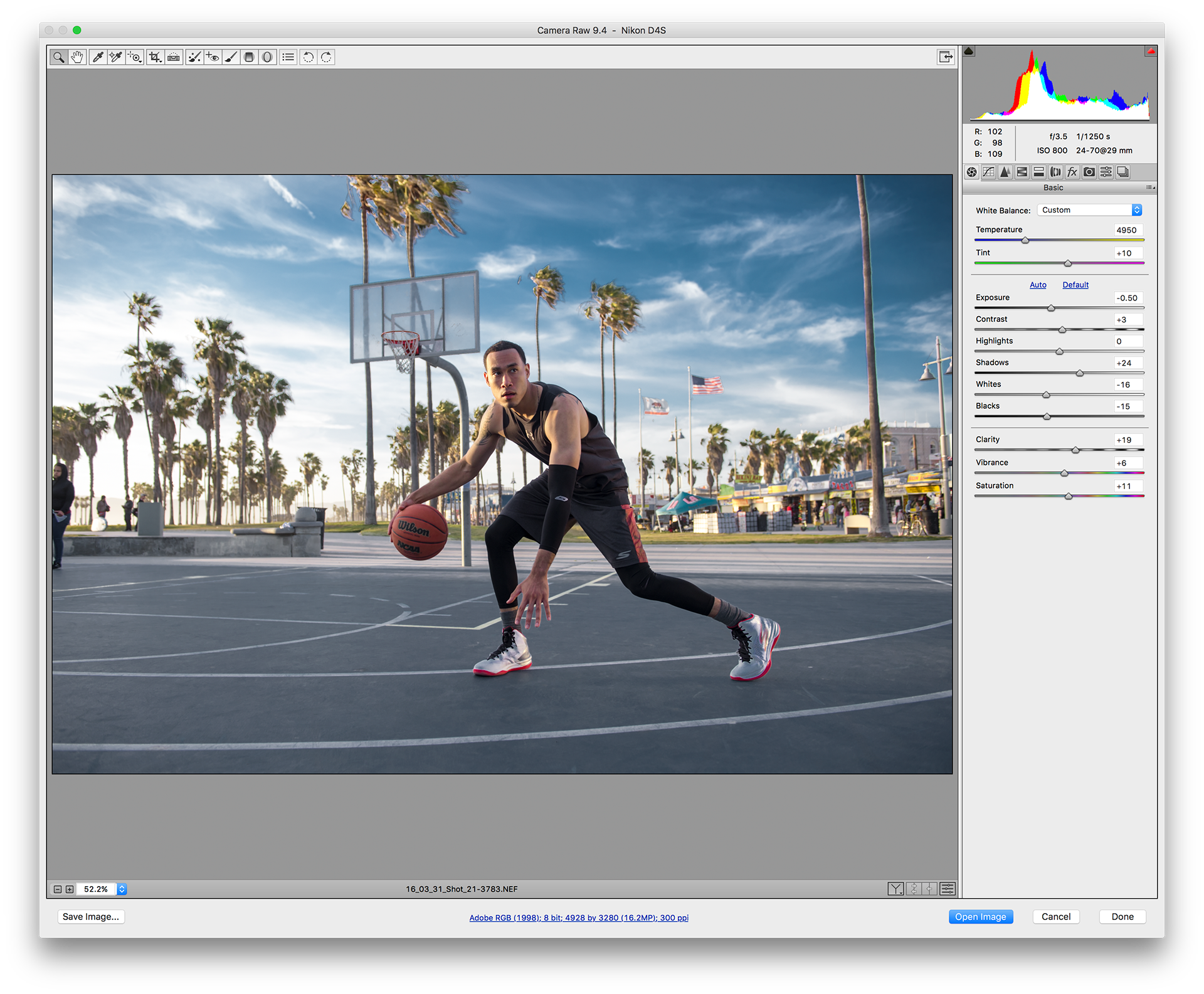1204x994 pixels.
Task: Select the Straighten tool
Action: [174, 57]
